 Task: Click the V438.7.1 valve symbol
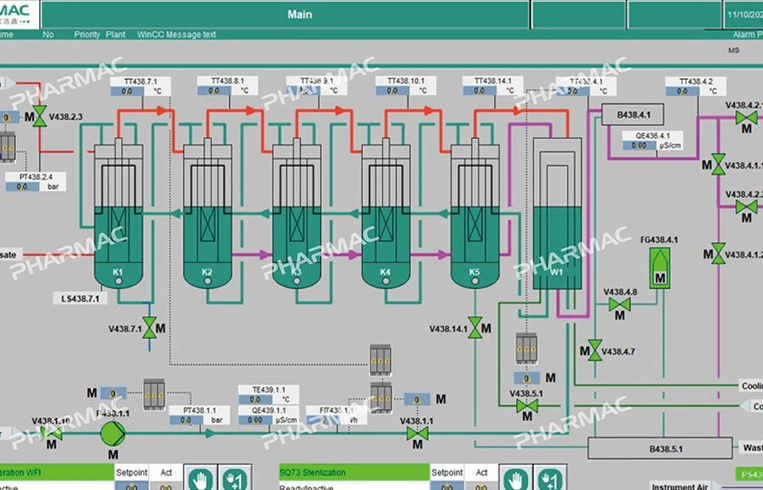(150, 328)
